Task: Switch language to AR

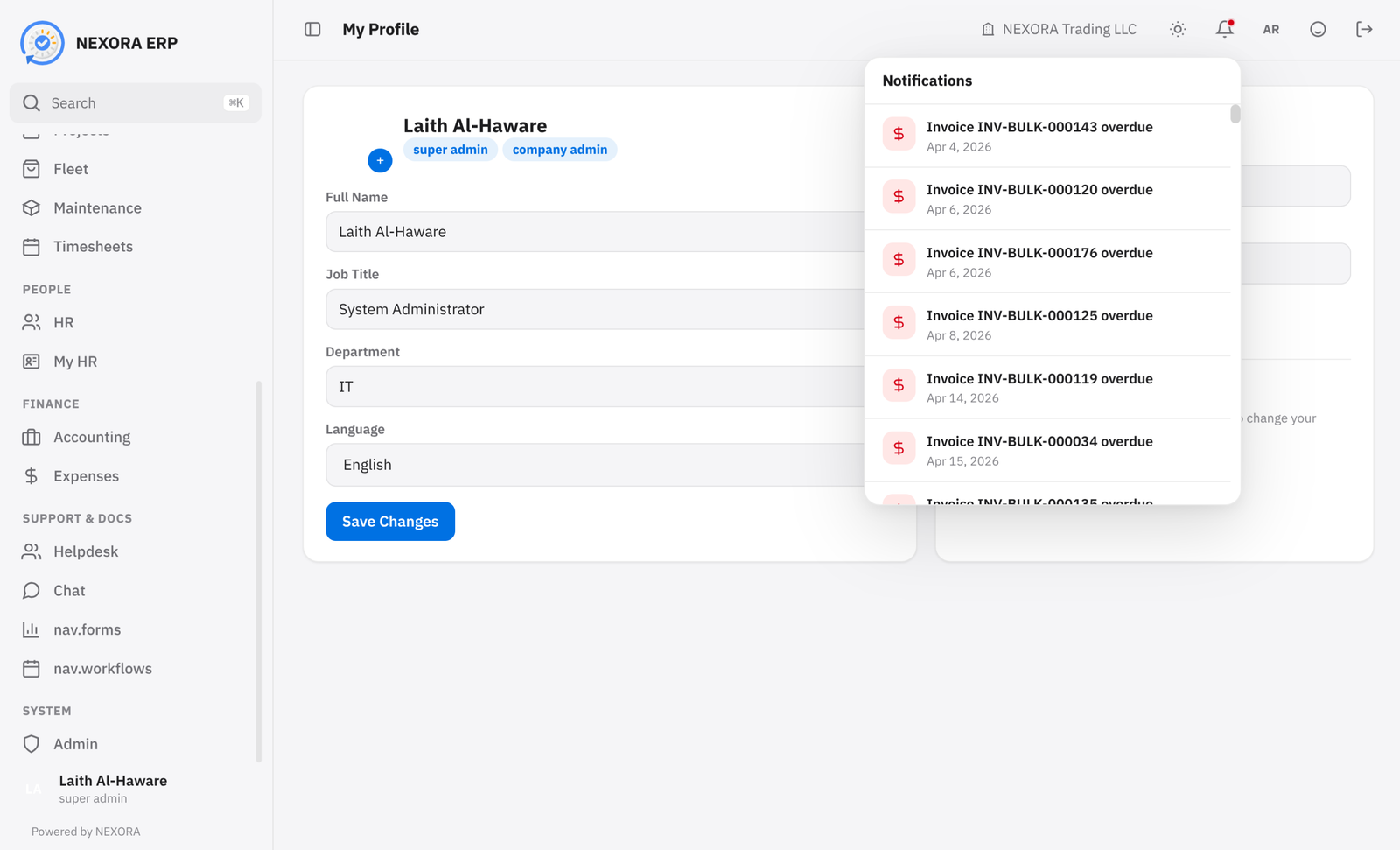Action: click(x=1271, y=29)
